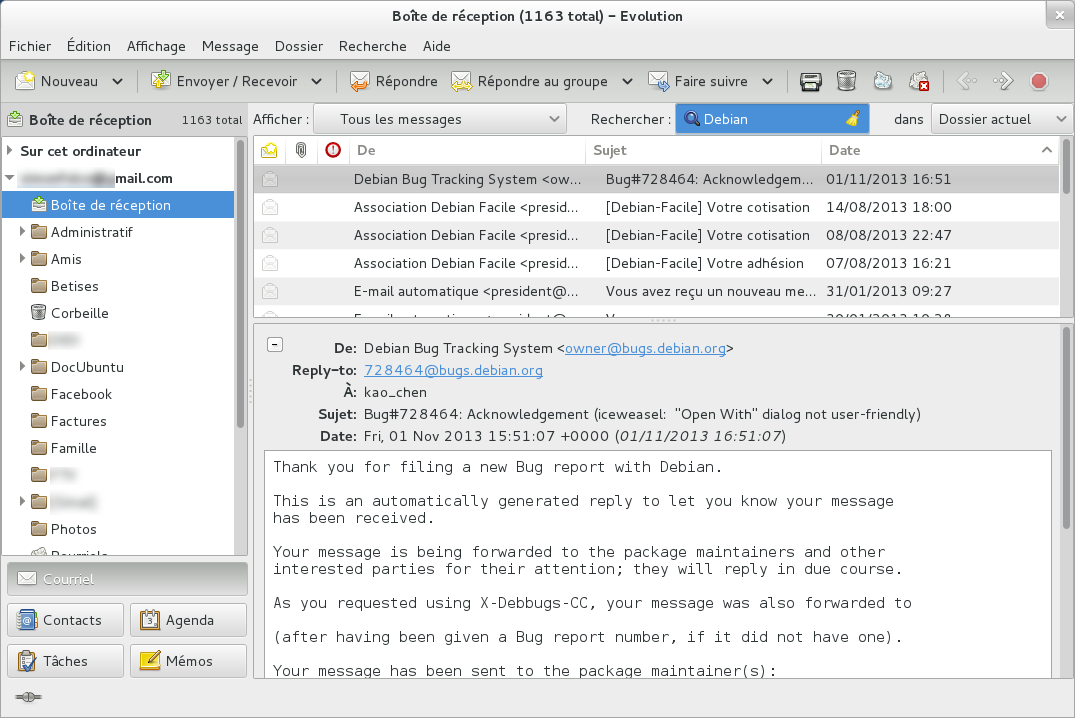Open the Affichage menu
This screenshot has width=1075, height=718.
tap(156, 46)
